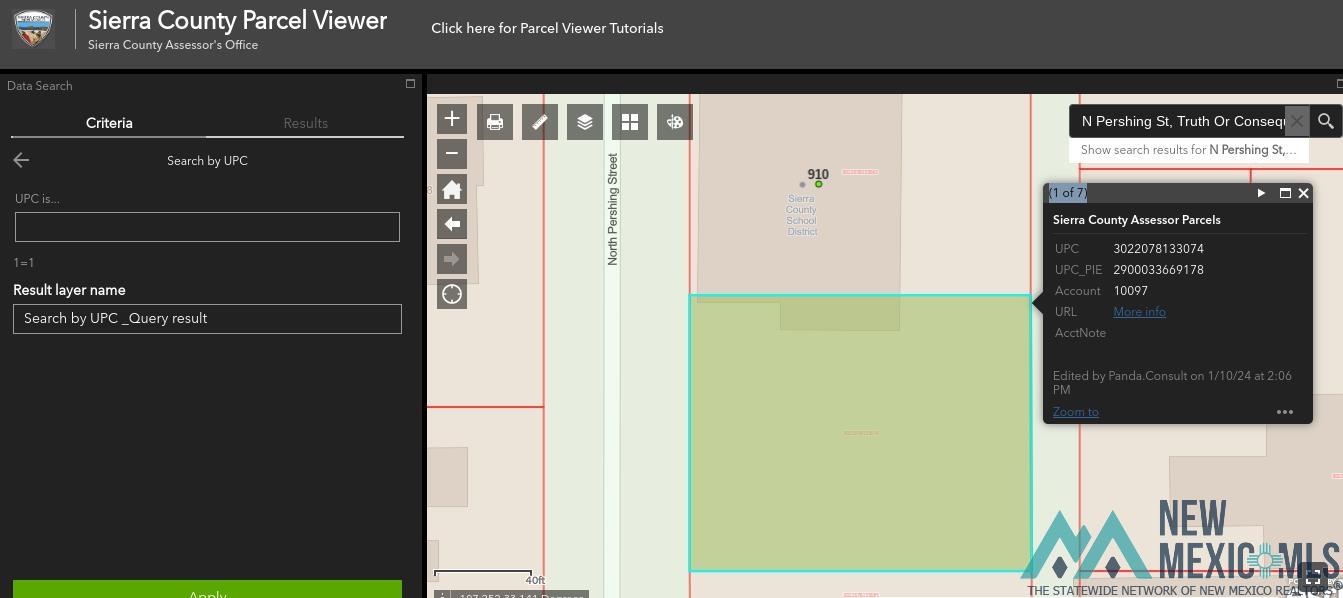This screenshot has width=1343, height=598.
Task: Open the Basemap Gallery grid
Action: [x=630, y=122]
